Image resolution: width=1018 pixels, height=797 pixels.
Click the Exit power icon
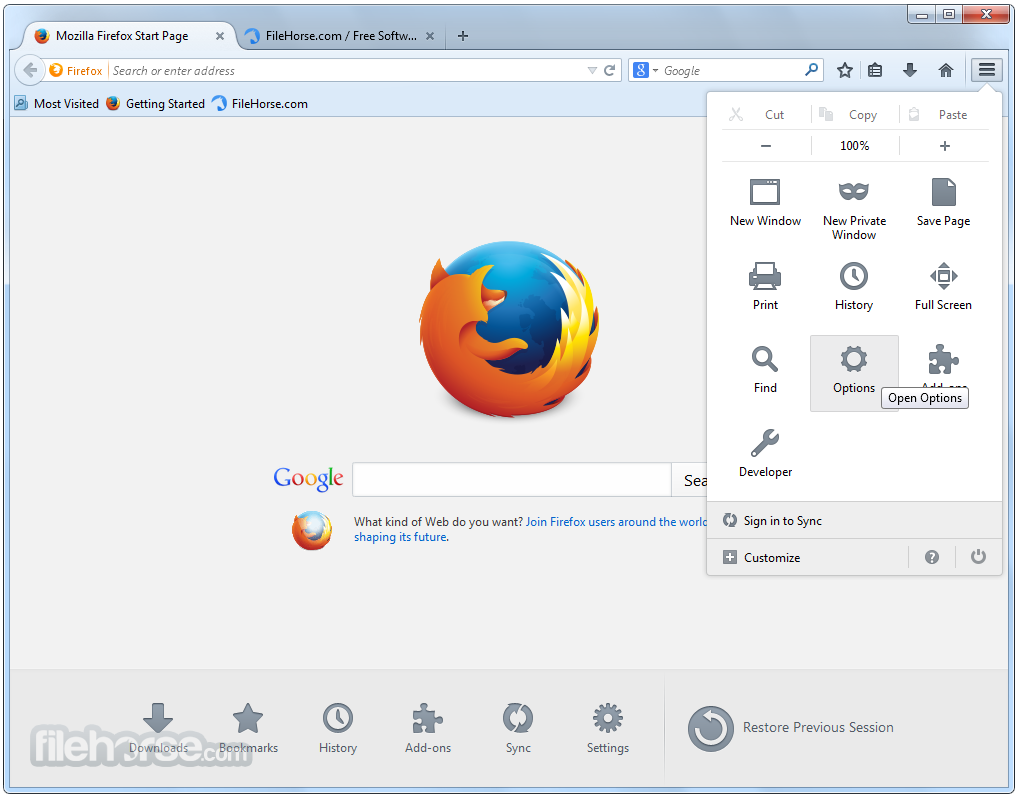tap(978, 557)
